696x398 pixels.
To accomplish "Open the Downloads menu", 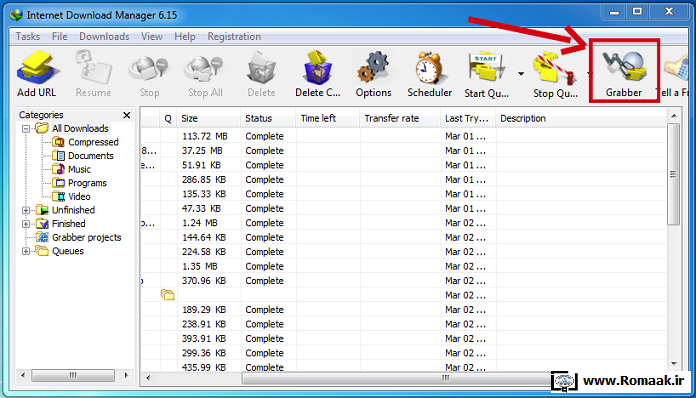I will 104,36.
